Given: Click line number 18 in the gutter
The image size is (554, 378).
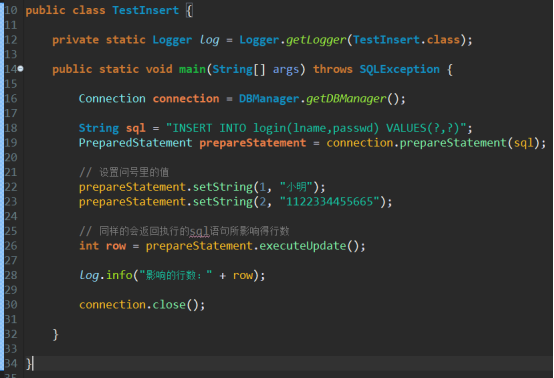Looking at the screenshot, I should (11, 128).
